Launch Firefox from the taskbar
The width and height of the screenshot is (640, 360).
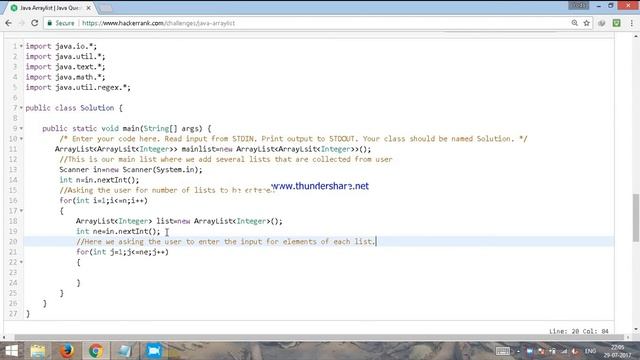(x=67, y=351)
